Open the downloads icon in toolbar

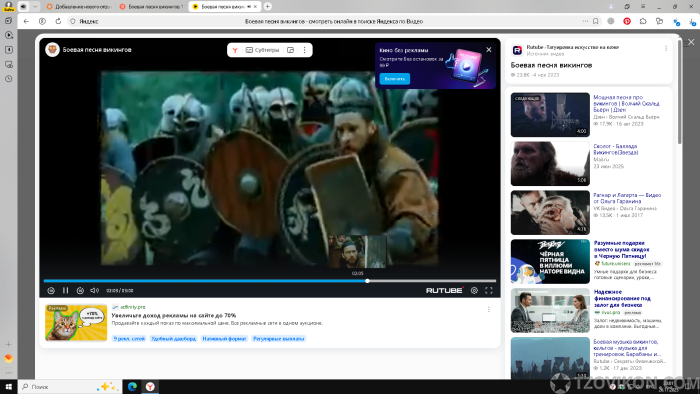[692, 21]
